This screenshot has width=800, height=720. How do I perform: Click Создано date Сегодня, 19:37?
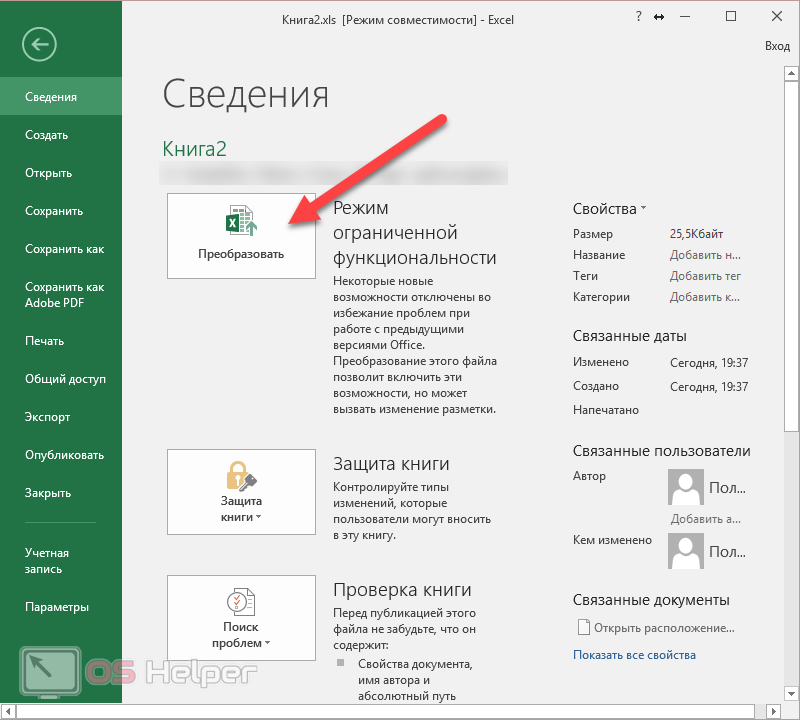coord(709,386)
